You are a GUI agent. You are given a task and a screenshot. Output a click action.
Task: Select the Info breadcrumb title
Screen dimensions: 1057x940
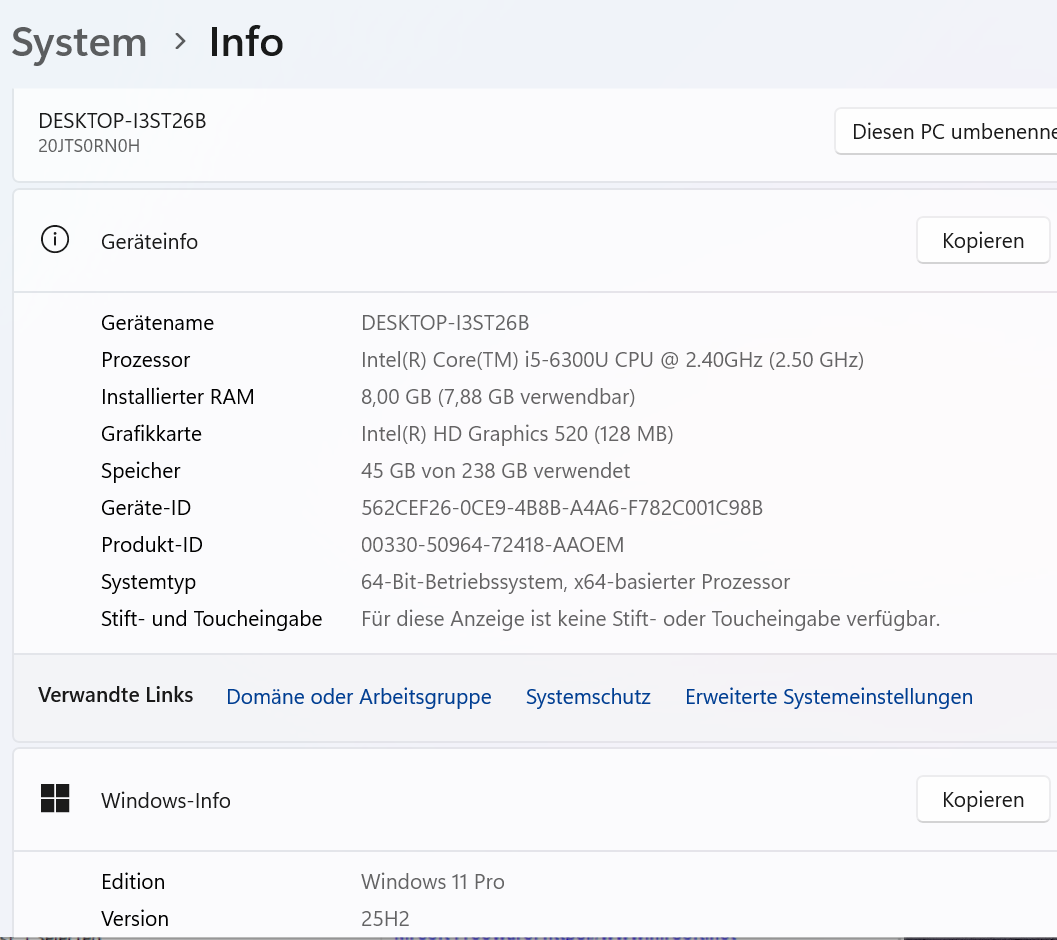tap(246, 42)
